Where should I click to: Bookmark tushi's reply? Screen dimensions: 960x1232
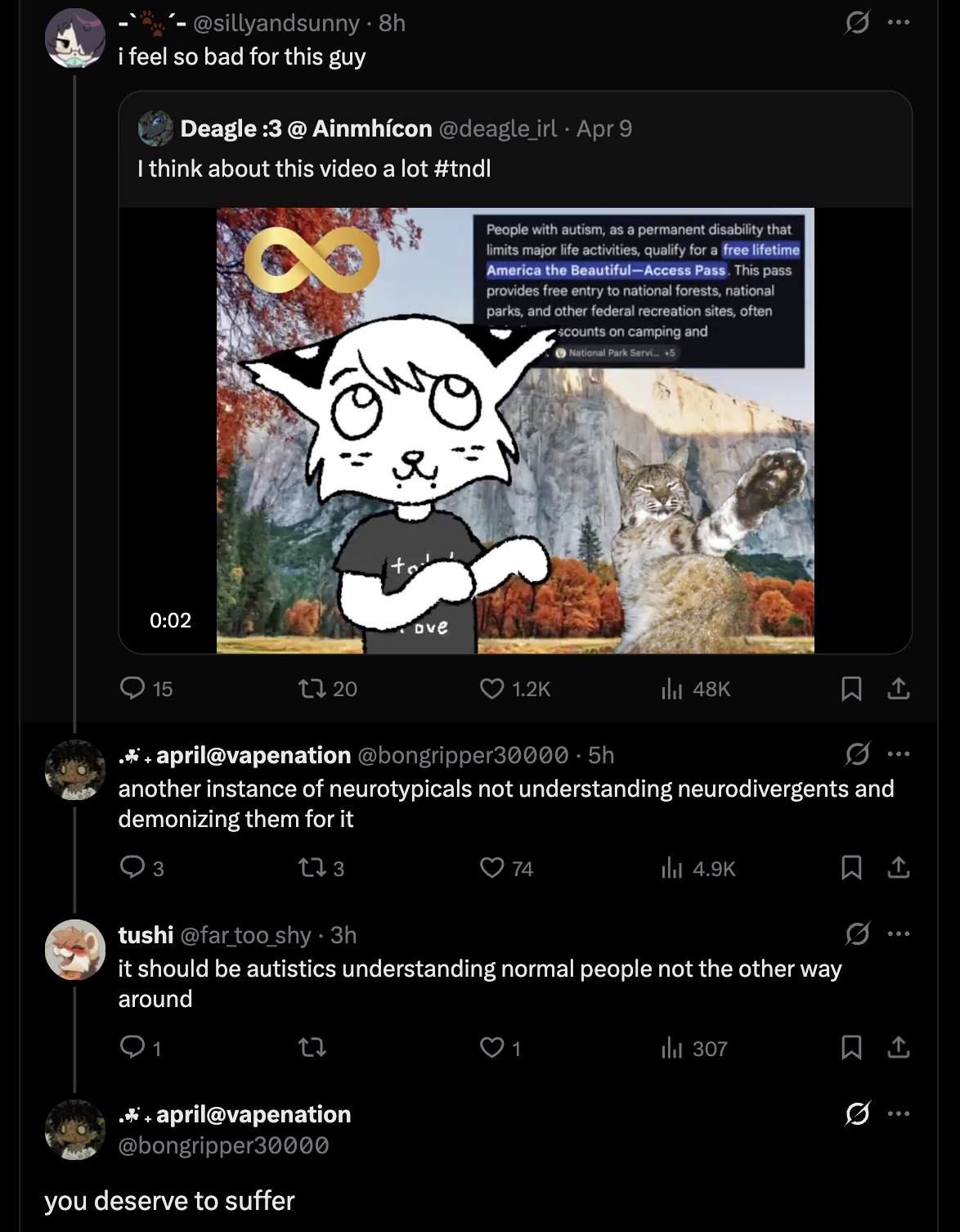(851, 1047)
